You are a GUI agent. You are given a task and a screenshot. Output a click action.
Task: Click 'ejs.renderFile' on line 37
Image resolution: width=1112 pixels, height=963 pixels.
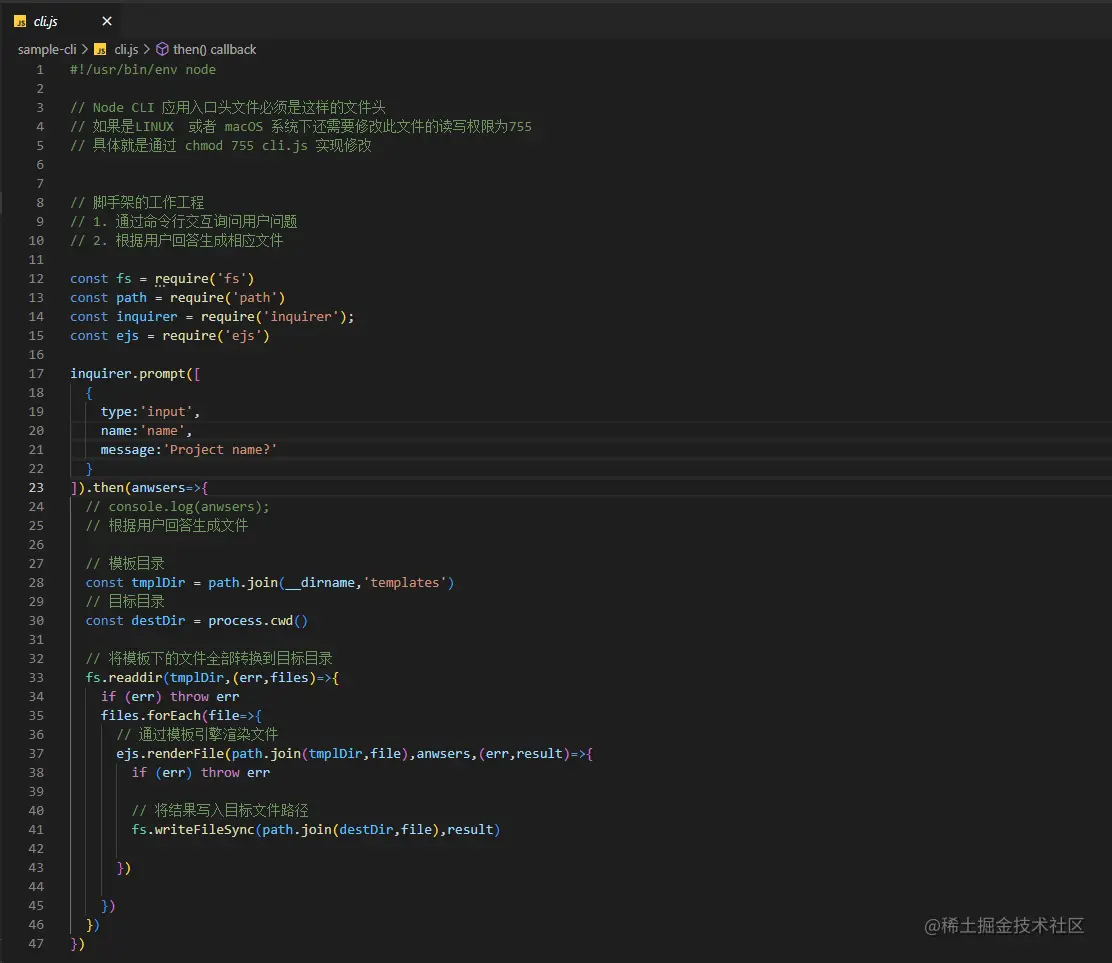170,754
